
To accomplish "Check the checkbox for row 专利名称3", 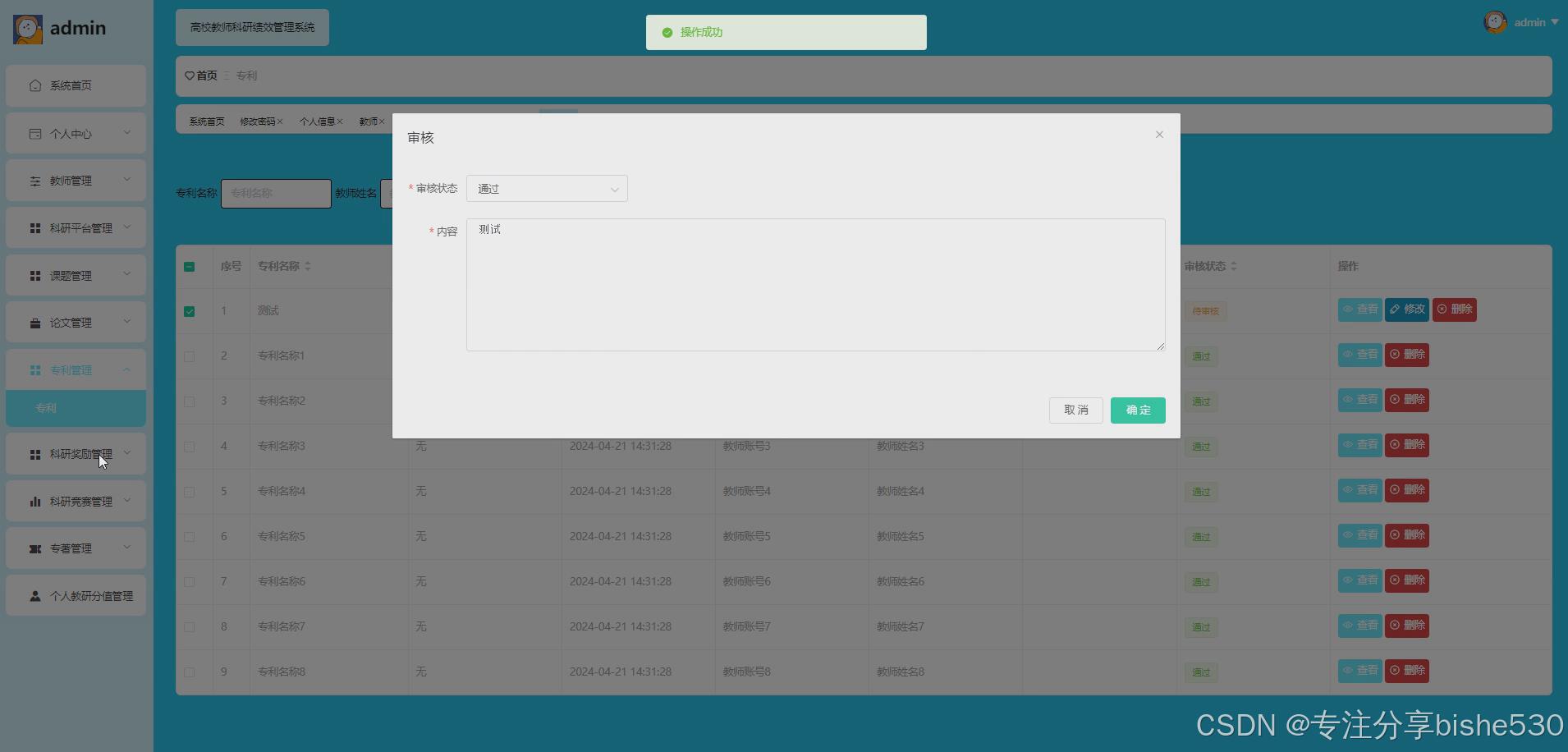I will 190,447.
